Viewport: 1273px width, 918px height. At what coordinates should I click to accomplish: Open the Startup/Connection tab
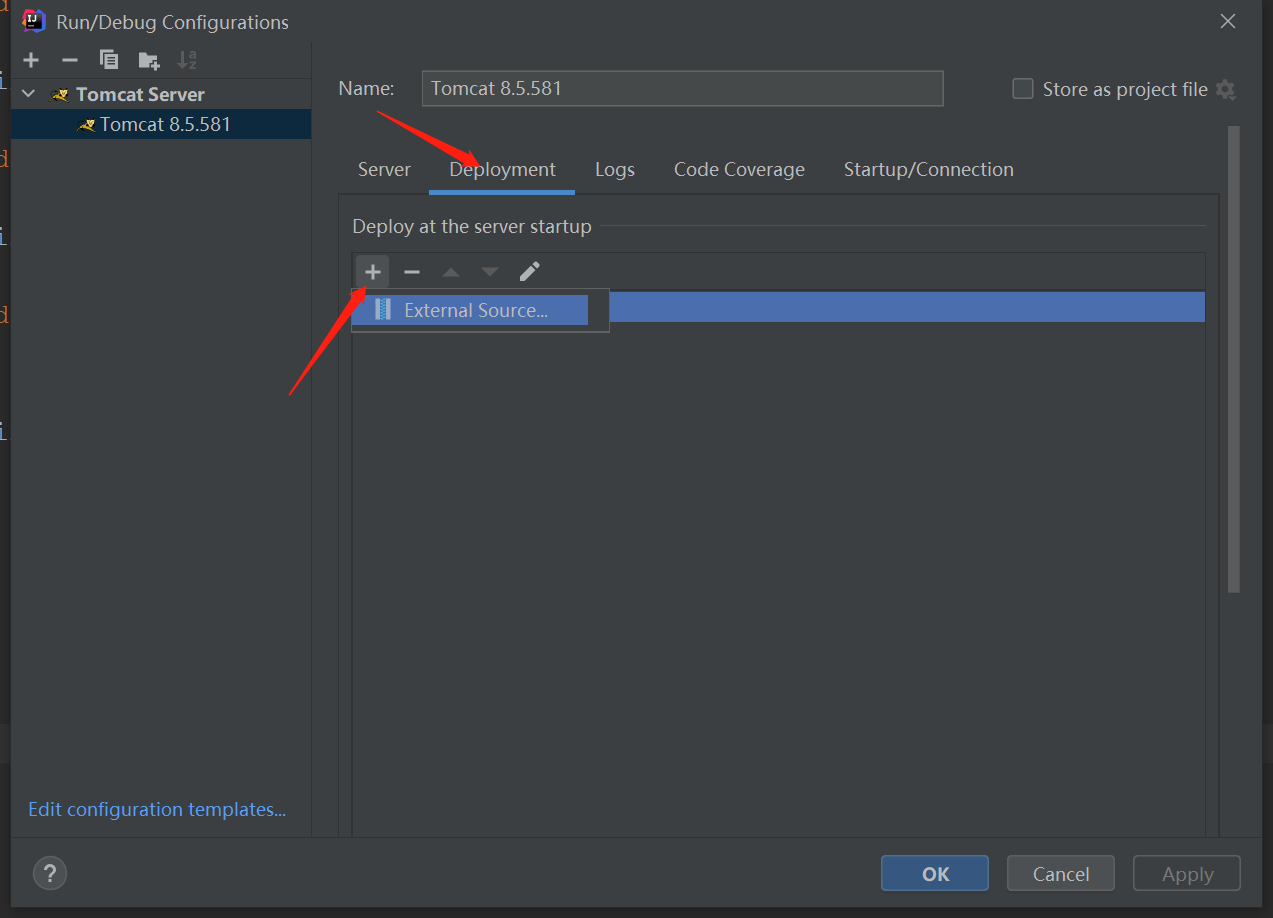point(928,169)
